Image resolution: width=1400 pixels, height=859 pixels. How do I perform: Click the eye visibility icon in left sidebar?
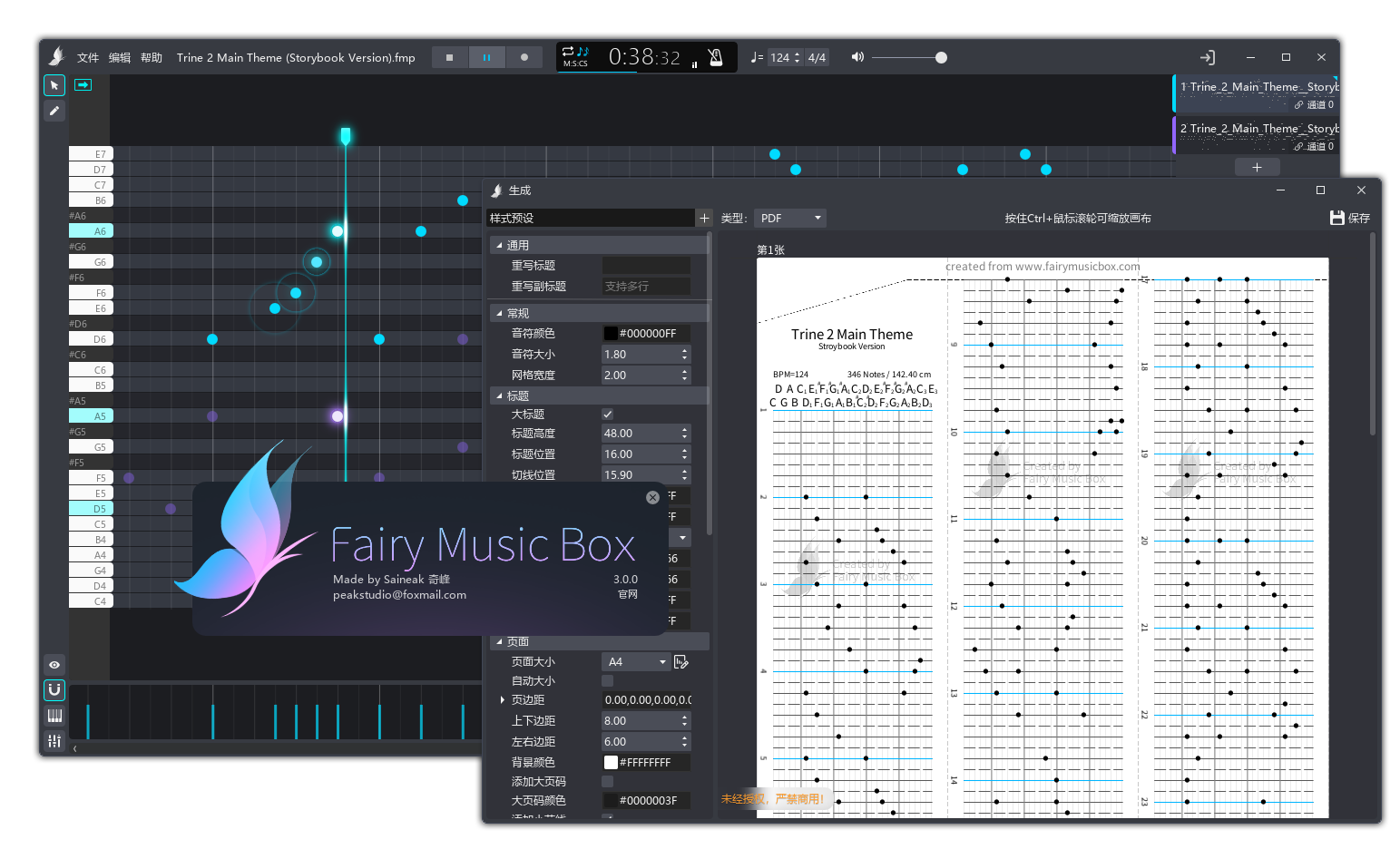[54, 665]
